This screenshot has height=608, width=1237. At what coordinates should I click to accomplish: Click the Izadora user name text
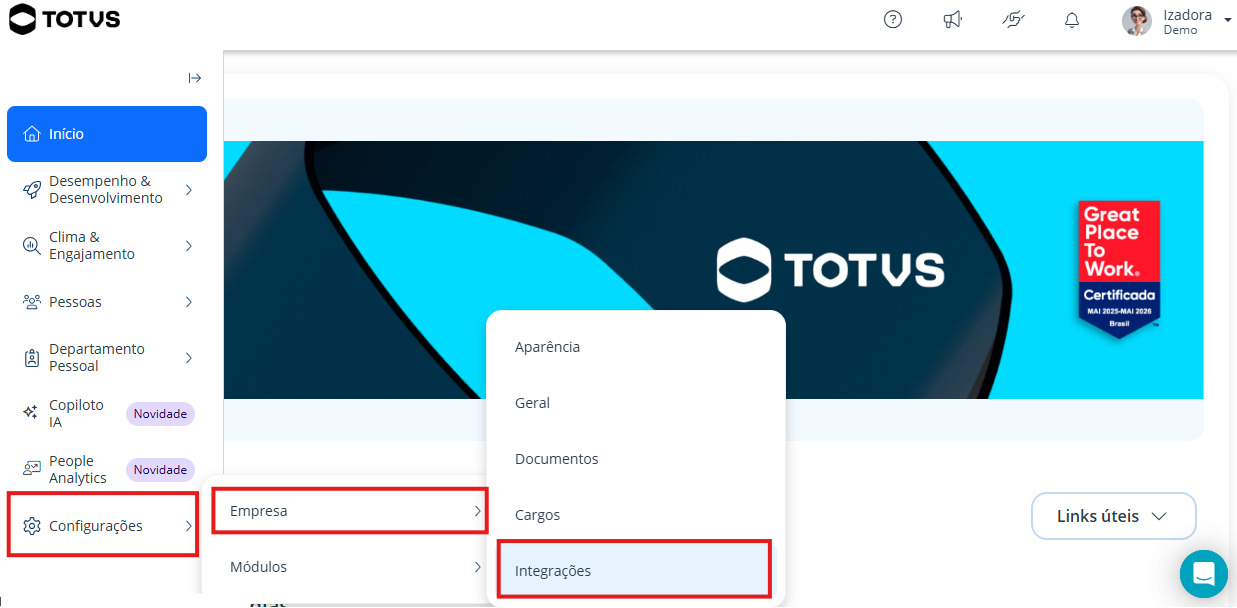pos(1187,15)
